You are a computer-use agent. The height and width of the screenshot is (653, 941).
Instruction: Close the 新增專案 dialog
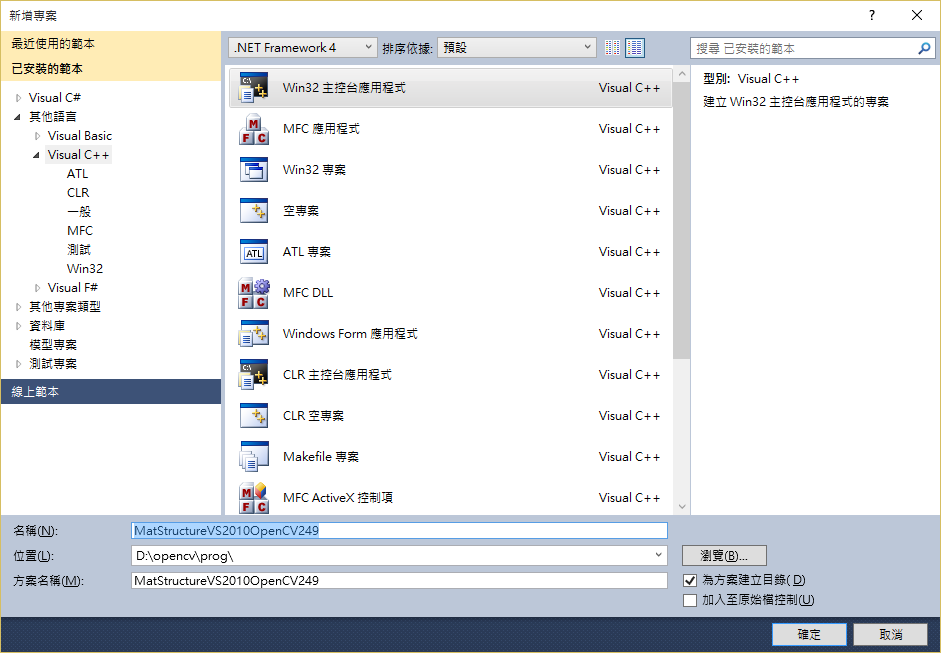pos(917,15)
